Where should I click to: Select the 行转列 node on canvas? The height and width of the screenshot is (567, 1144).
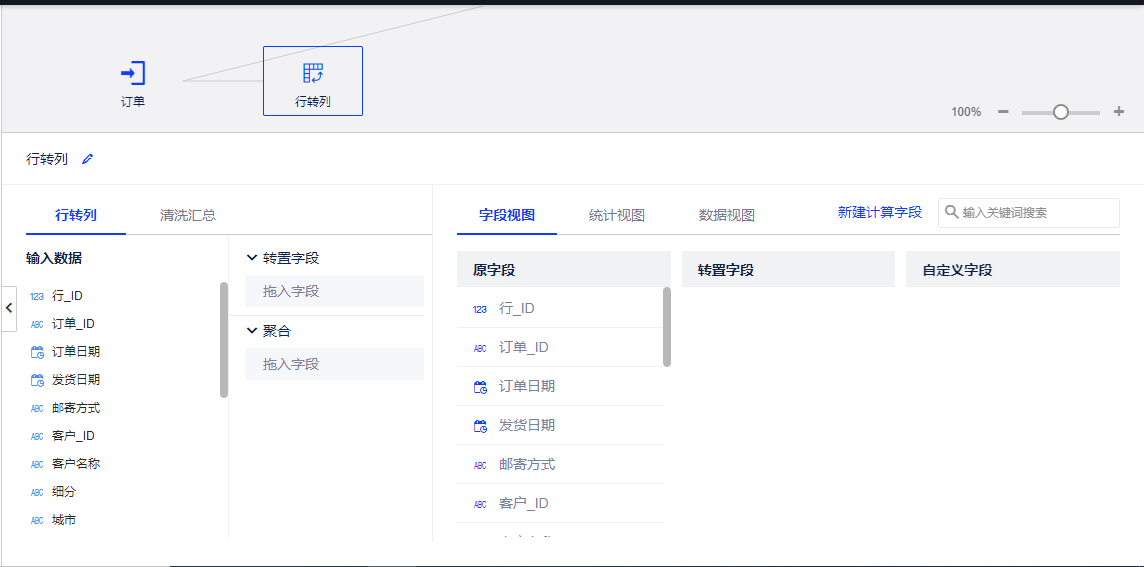click(313, 80)
